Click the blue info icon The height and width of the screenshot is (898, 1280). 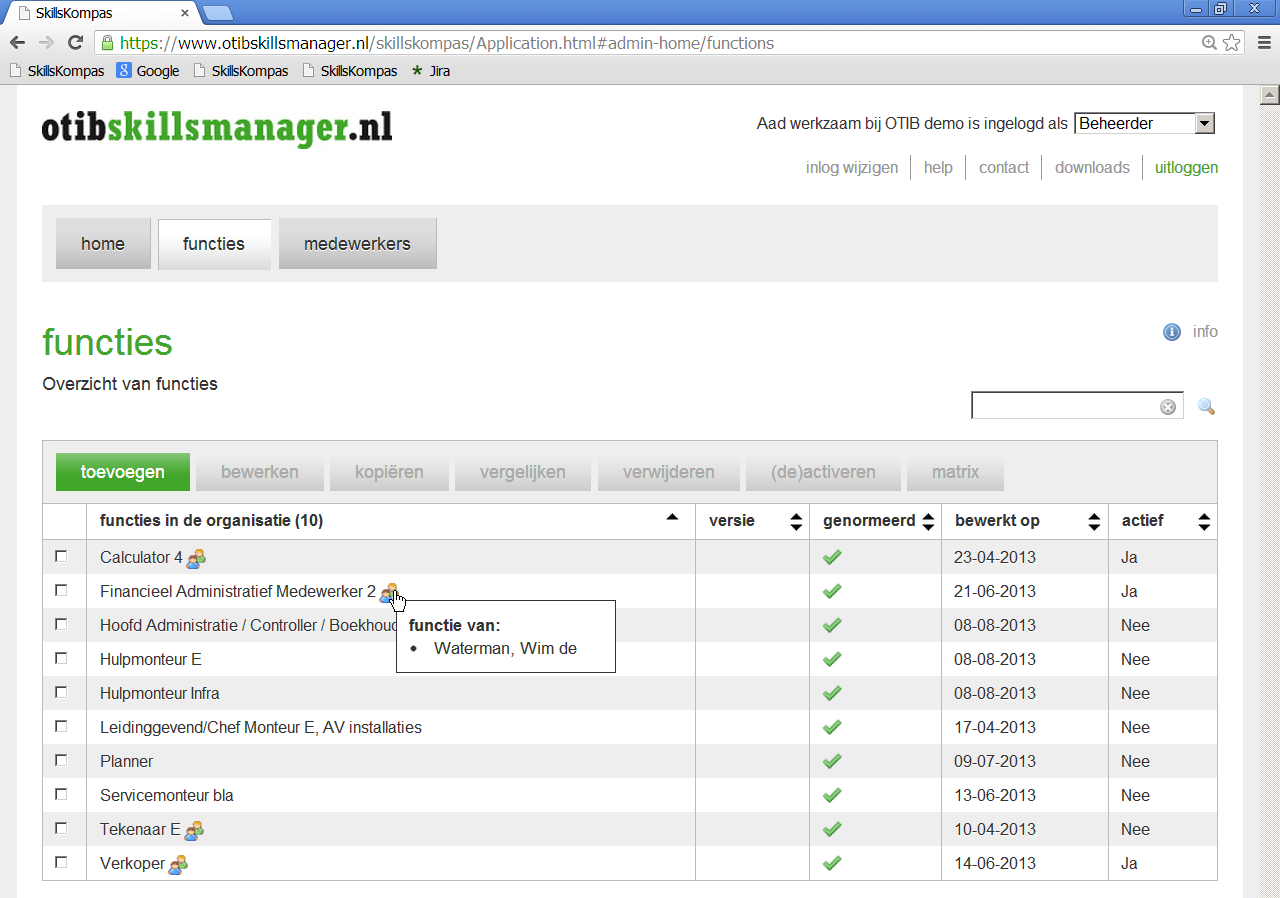(1172, 332)
